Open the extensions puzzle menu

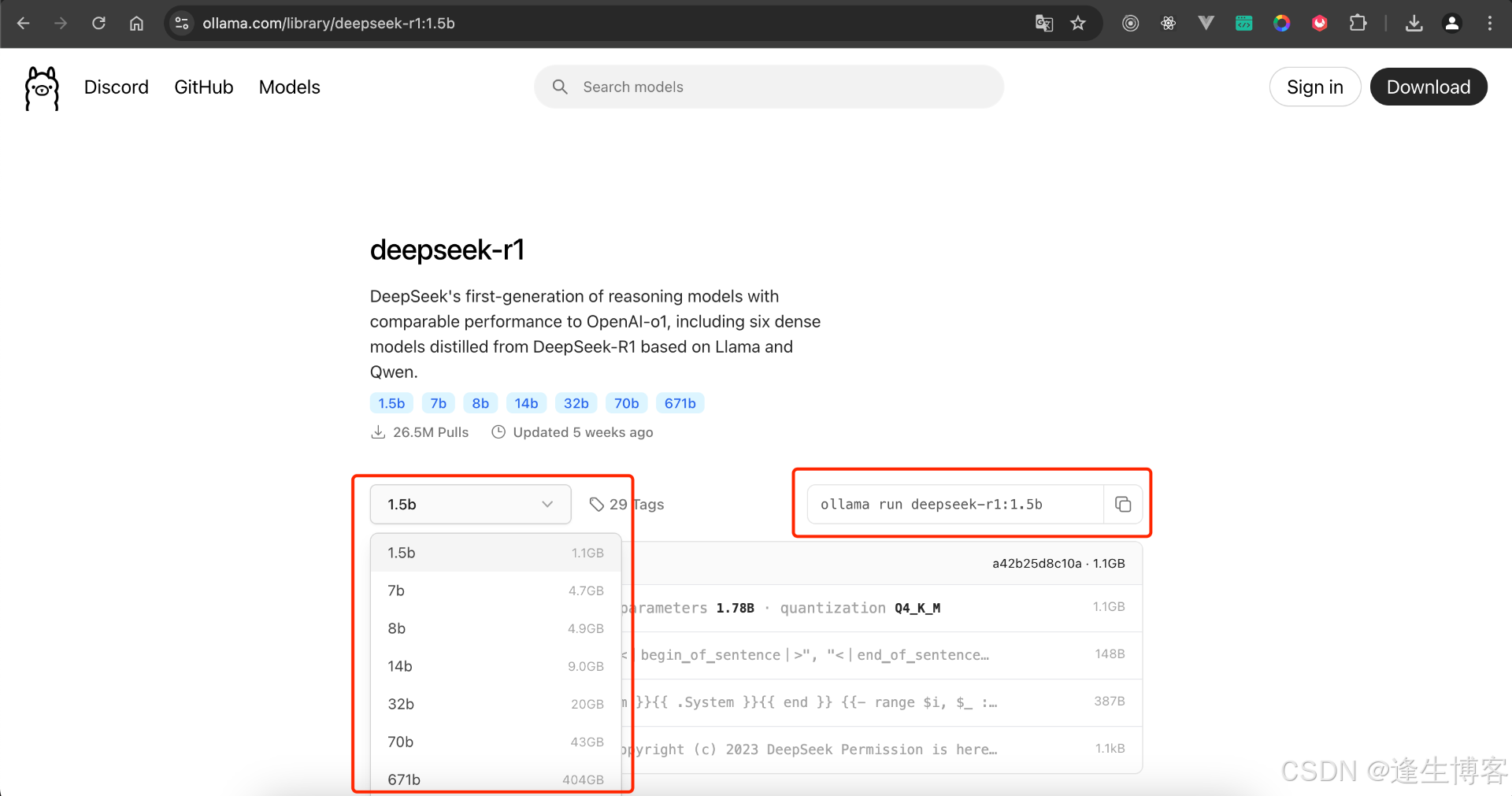point(1358,24)
